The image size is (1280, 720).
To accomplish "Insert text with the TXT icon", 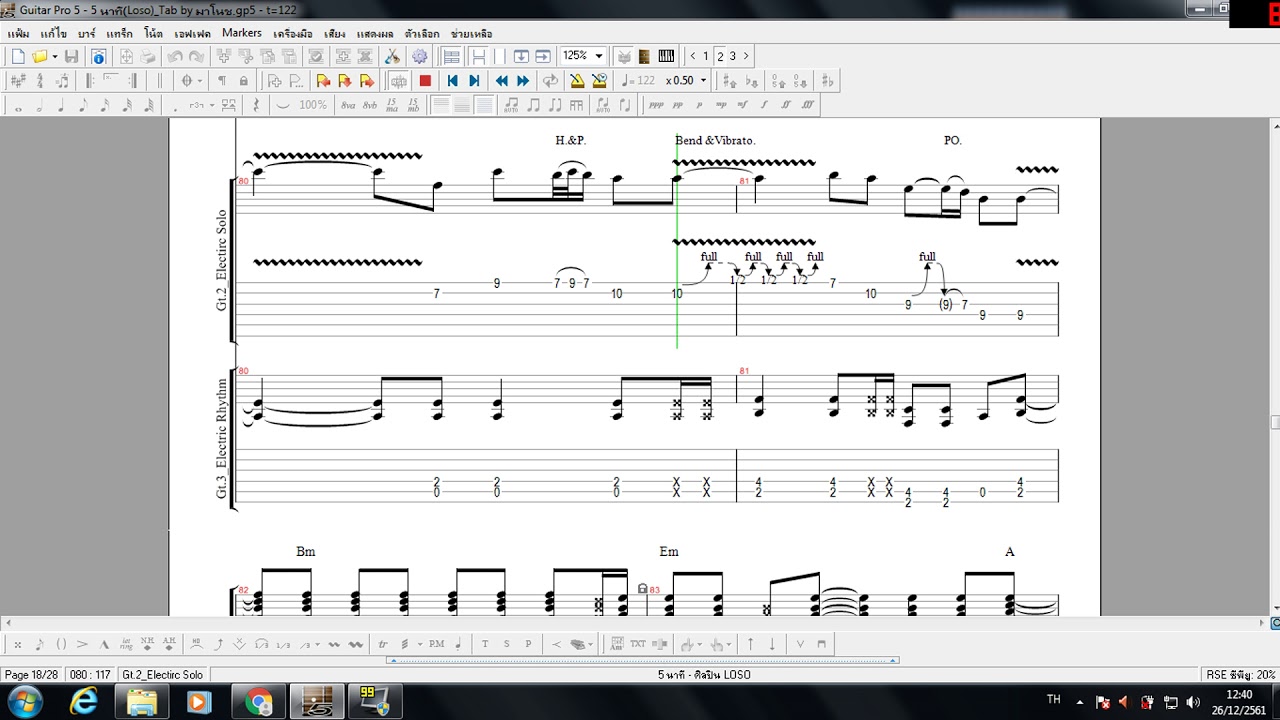I will pyautogui.click(x=638, y=644).
